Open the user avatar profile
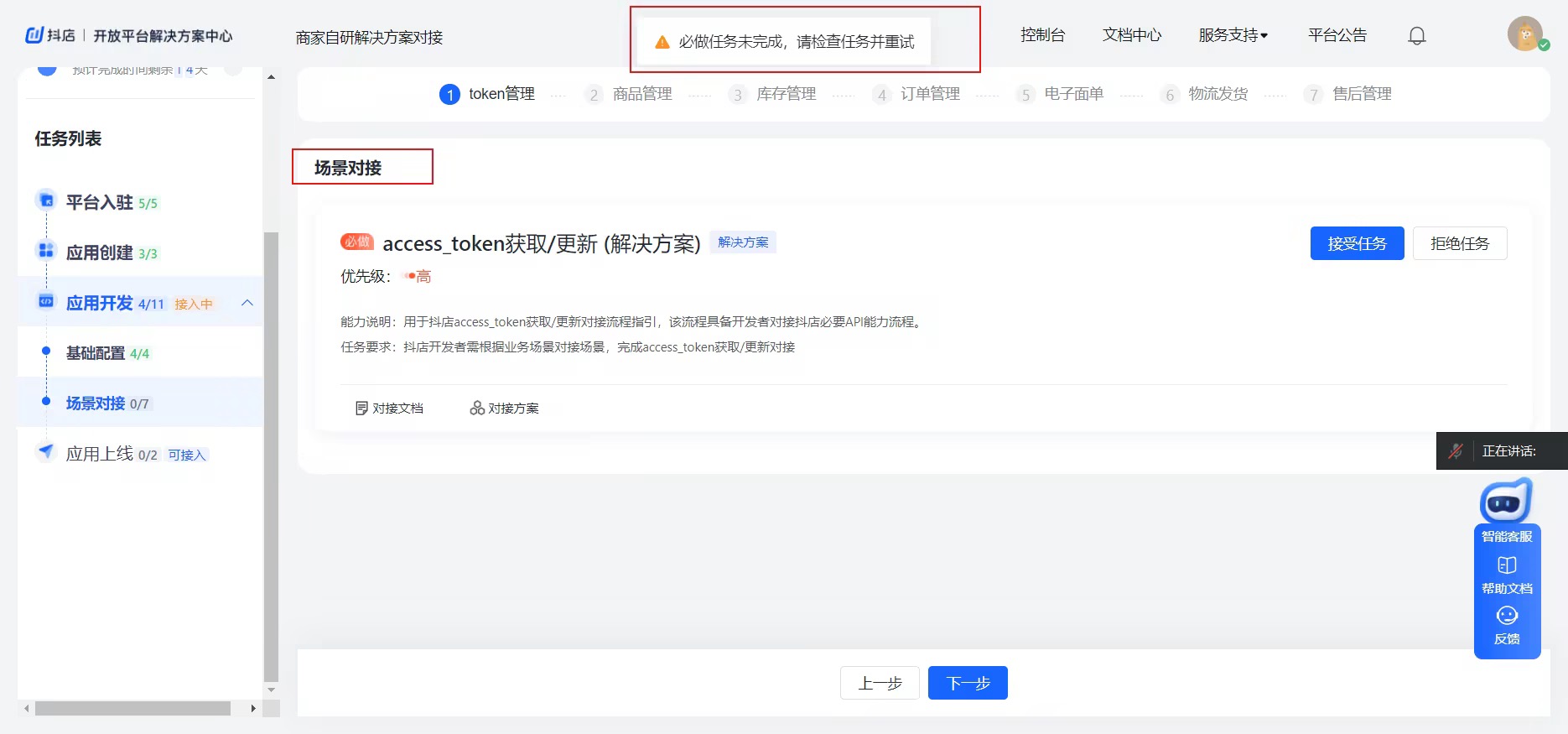 click(1525, 34)
